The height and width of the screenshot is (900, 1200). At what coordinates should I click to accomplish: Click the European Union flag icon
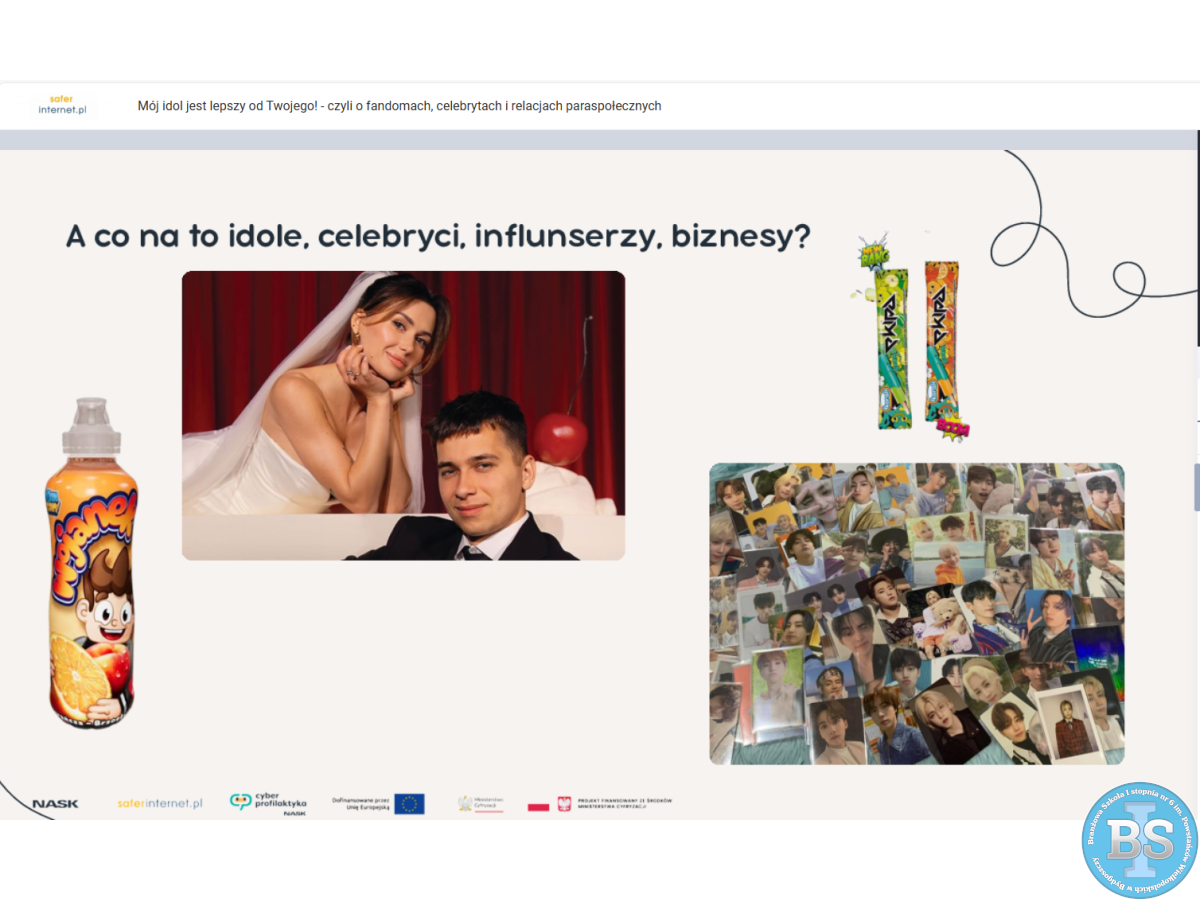pyautogui.click(x=409, y=804)
